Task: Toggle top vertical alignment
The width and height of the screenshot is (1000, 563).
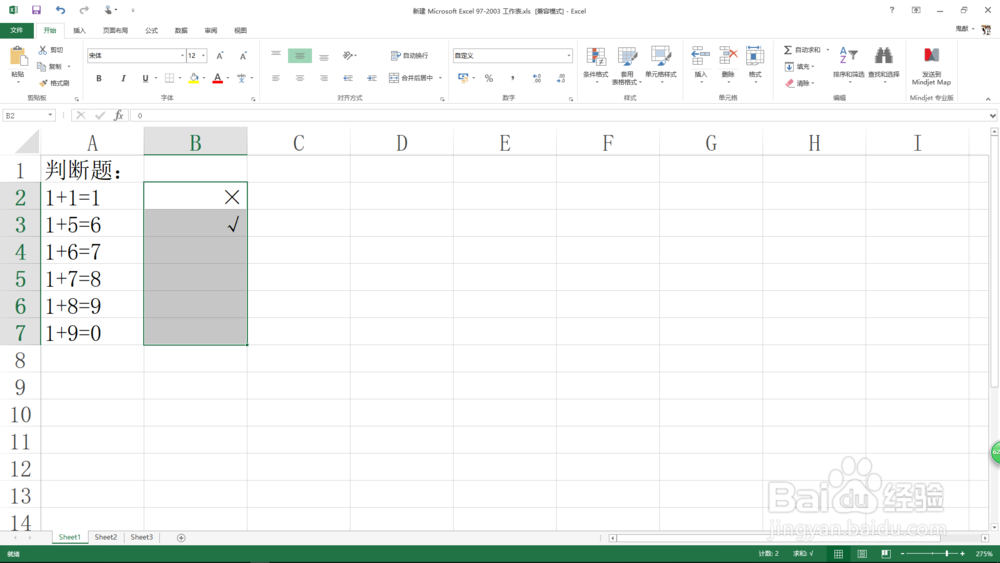Action: (276, 55)
